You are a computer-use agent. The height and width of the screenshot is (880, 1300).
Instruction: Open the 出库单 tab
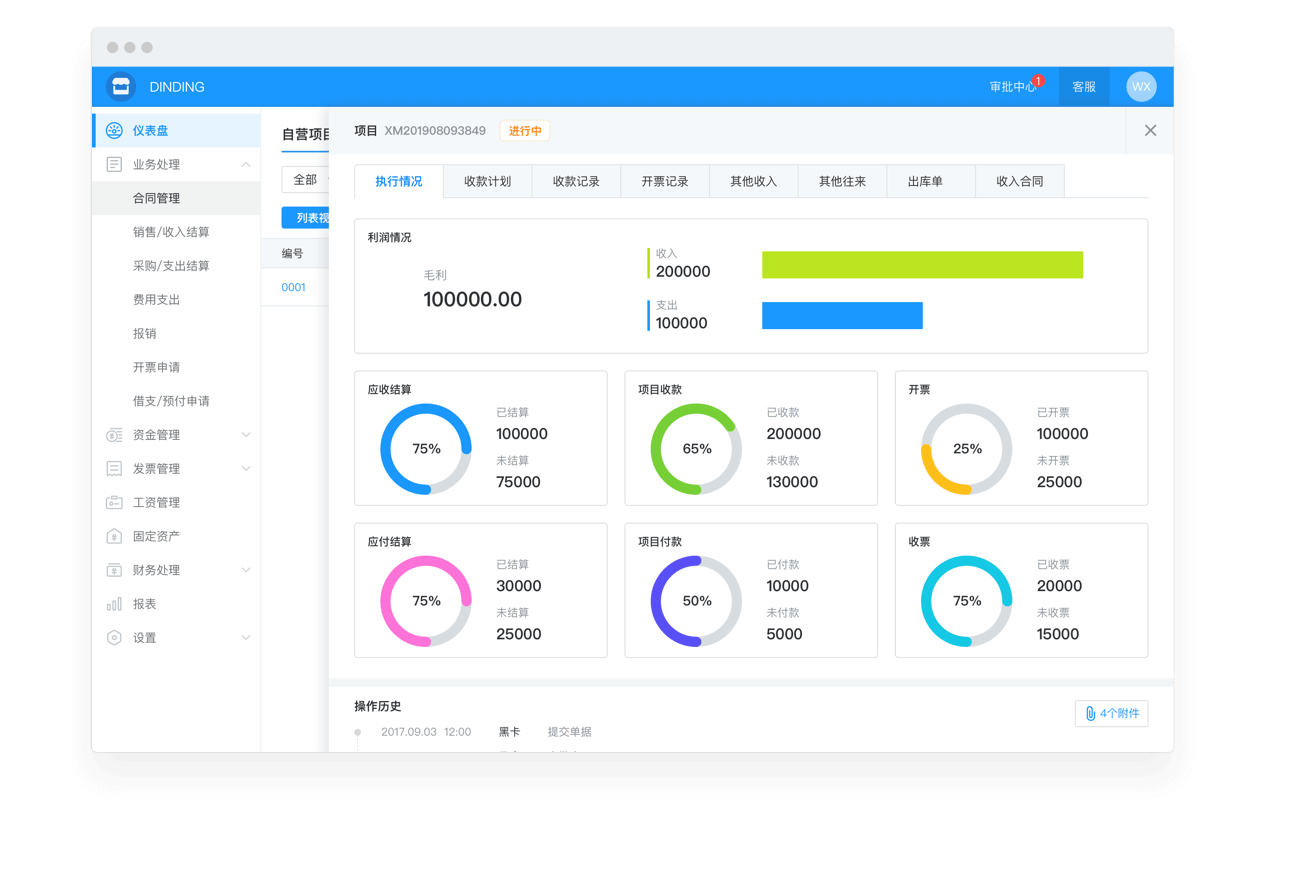[x=925, y=181]
